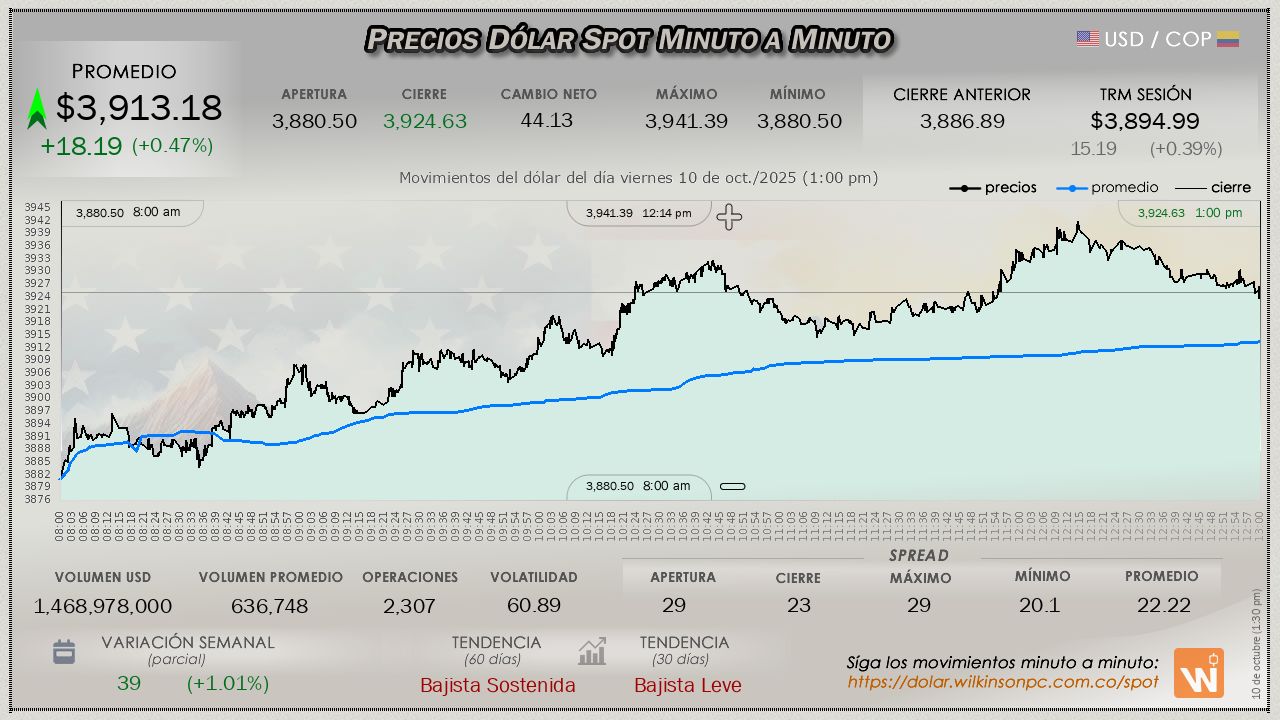Image resolution: width=1280 pixels, height=720 pixels.
Task: Click the United States flag icon
Action: pos(1088,39)
